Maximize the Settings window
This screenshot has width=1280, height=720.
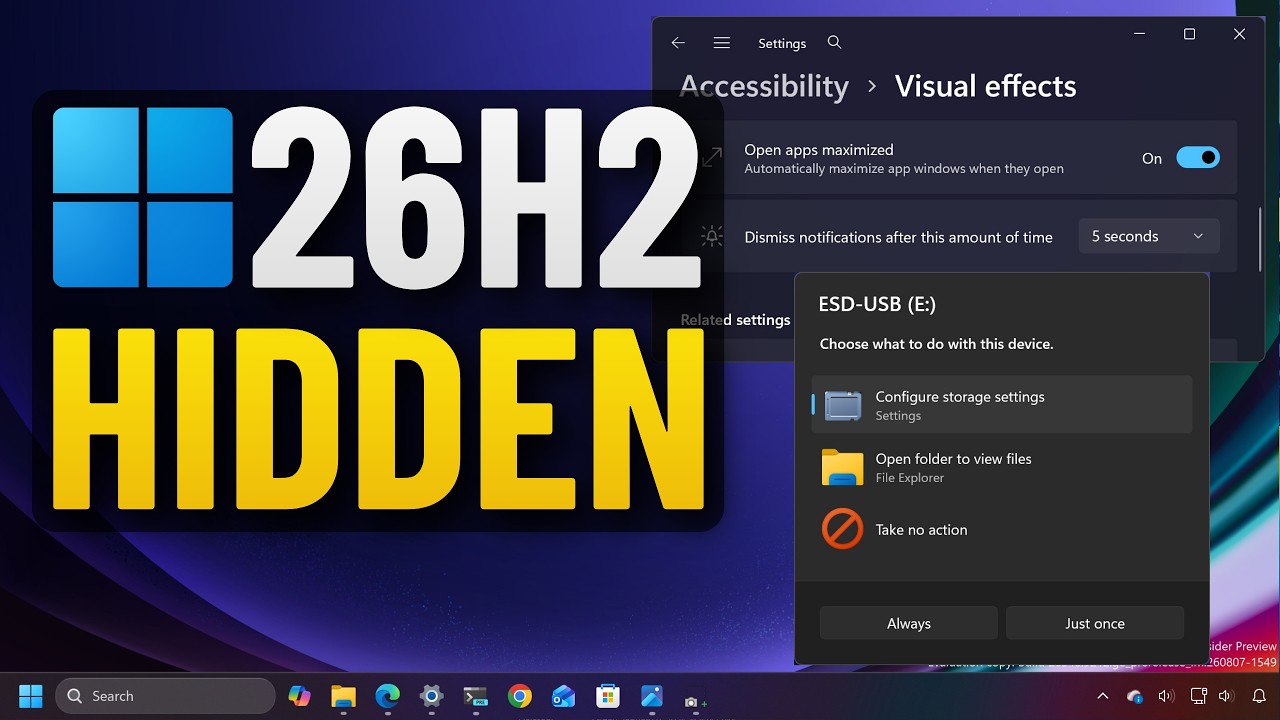click(1189, 34)
